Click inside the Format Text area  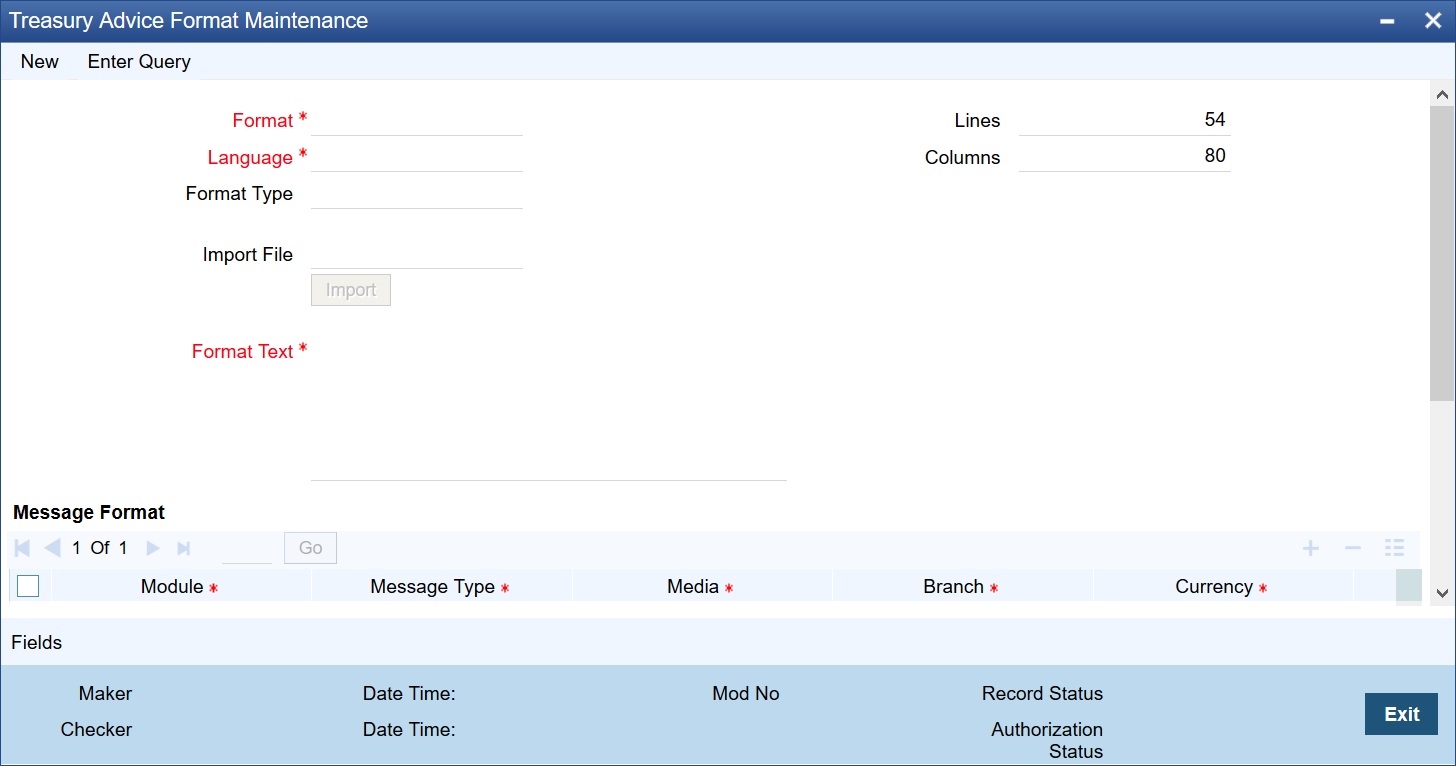549,410
